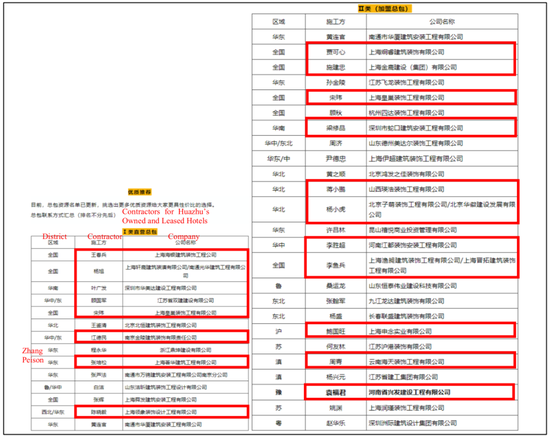Click company '江苏飞龙装饰工程有限公司'
550x437 pixels.
[407, 82]
